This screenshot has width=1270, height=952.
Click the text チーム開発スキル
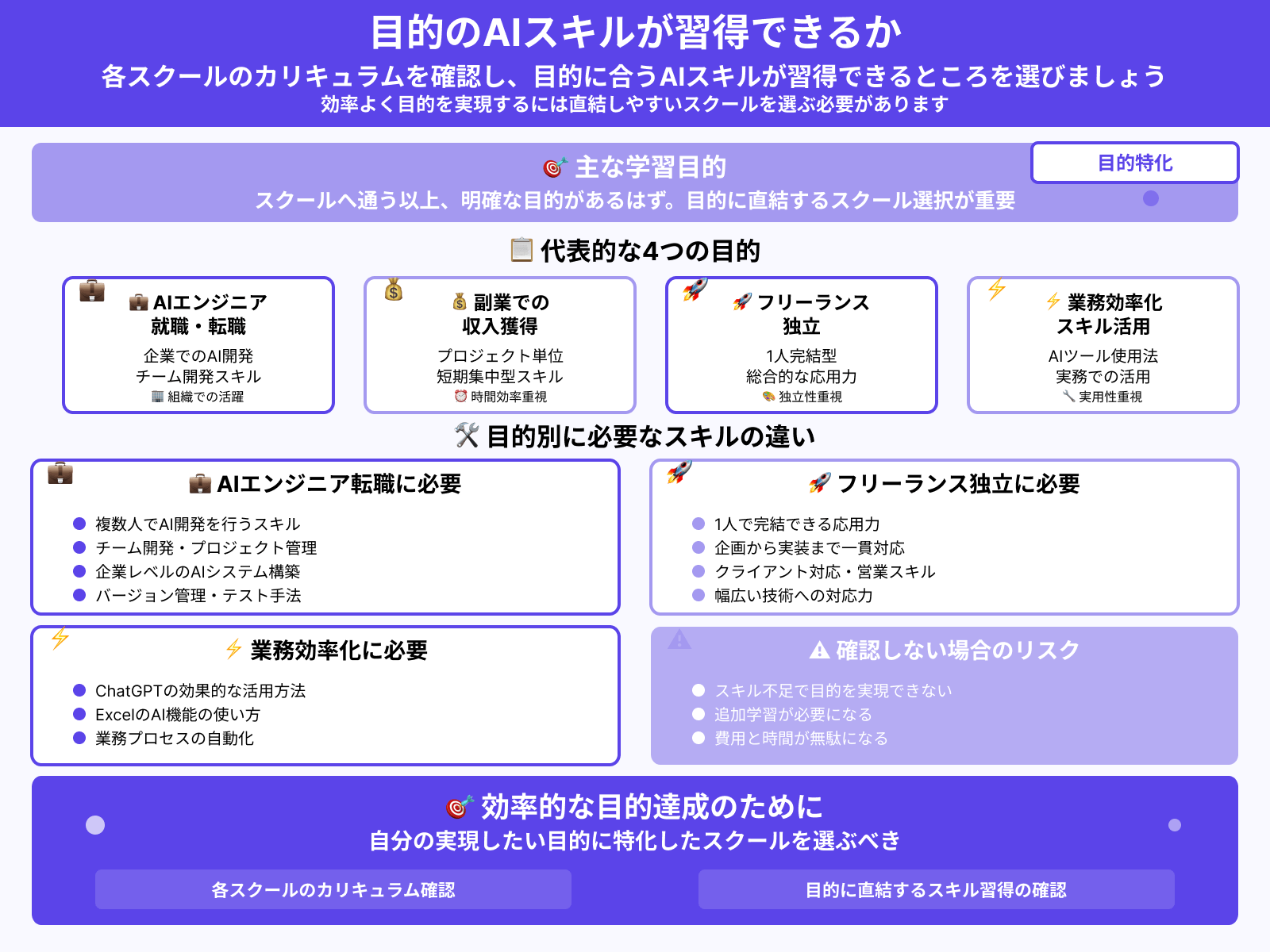198,376
